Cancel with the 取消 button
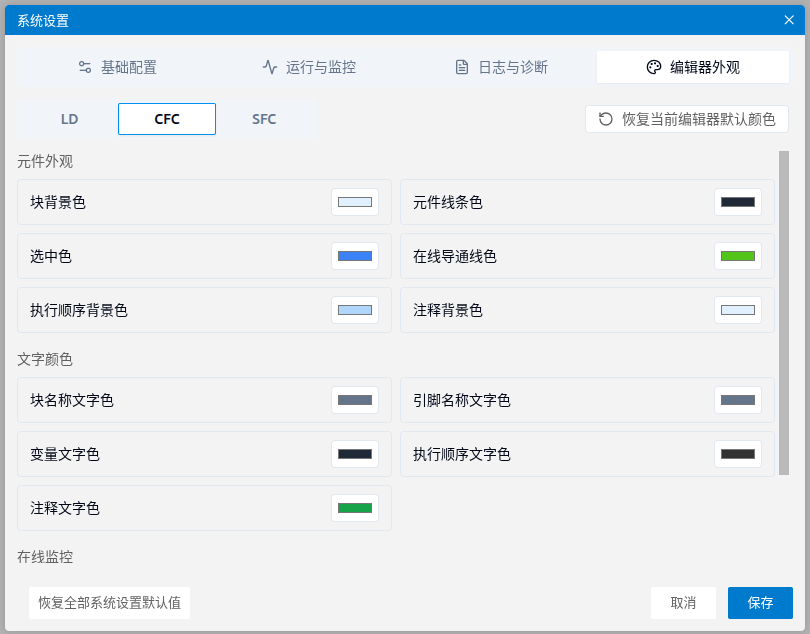Viewport: 810px width, 634px height. point(683,603)
